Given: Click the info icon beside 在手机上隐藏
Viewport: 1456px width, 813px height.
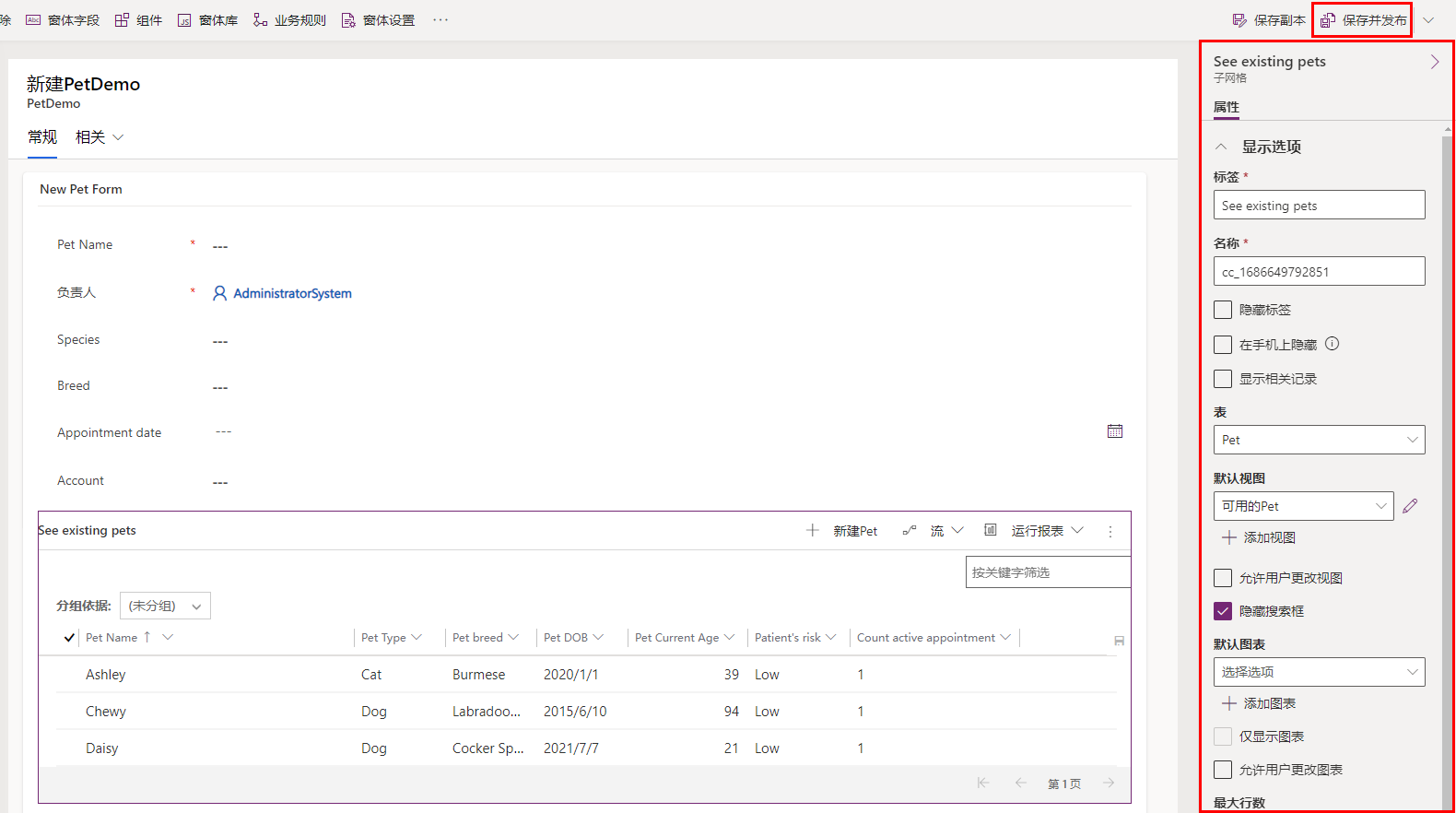Looking at the screenshot, I should coord(1333,344).
